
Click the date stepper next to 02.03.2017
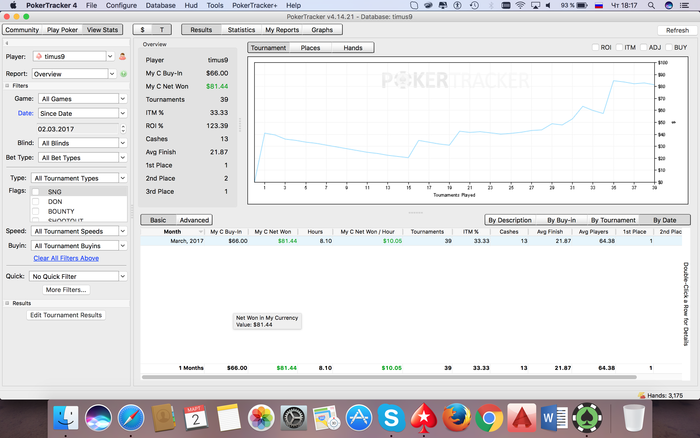coord(123,129)
